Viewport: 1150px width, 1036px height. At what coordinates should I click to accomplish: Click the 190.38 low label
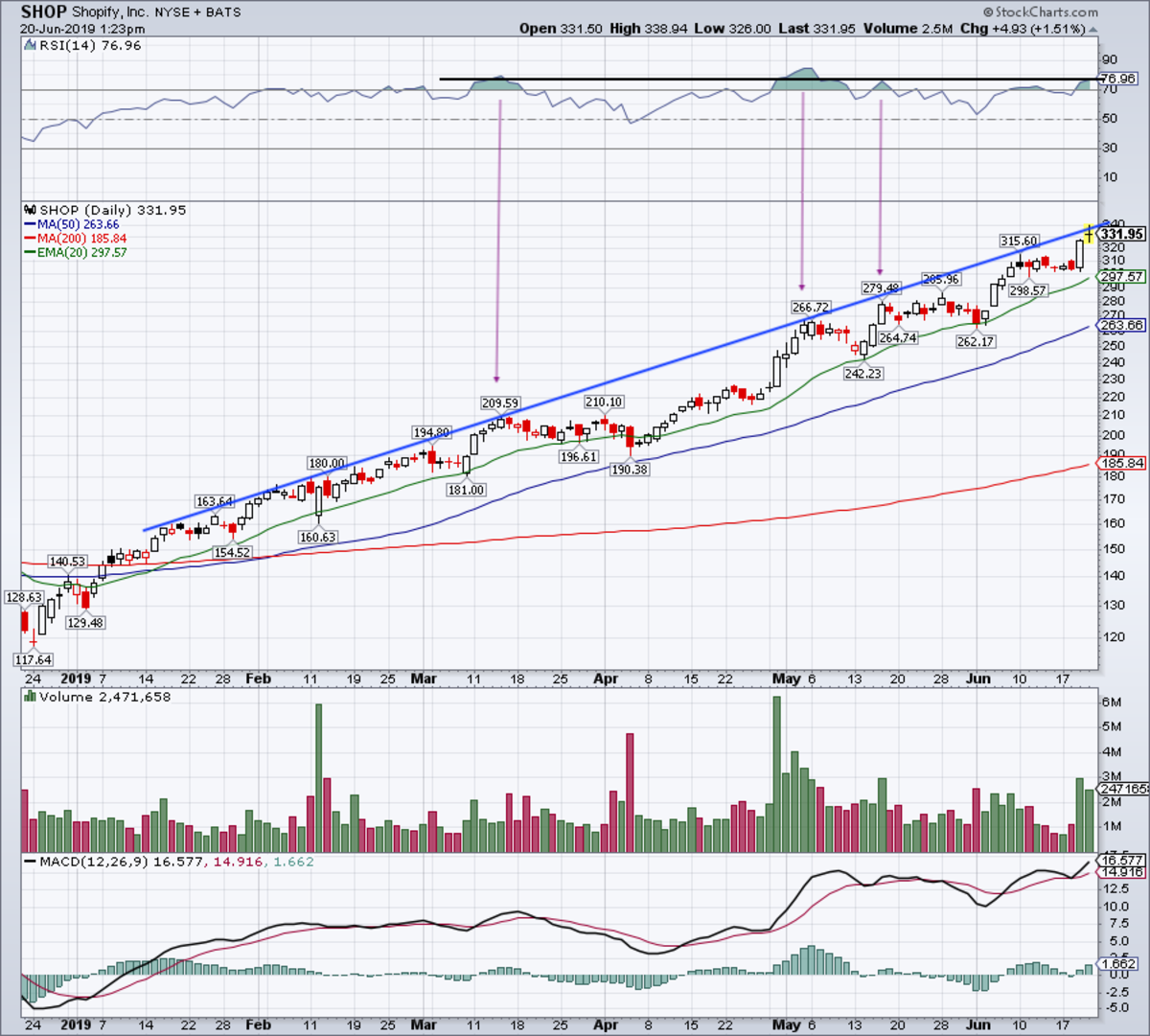(629, 471)
